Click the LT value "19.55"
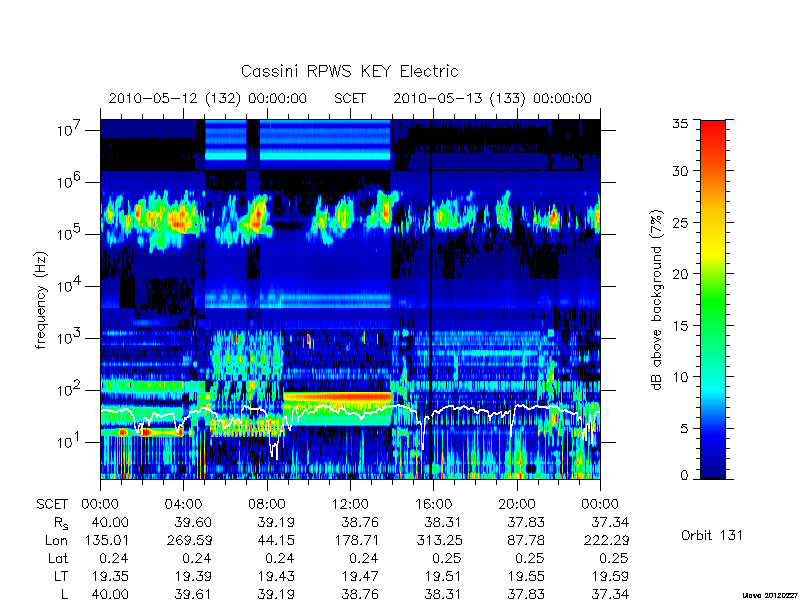 (527, 576)
